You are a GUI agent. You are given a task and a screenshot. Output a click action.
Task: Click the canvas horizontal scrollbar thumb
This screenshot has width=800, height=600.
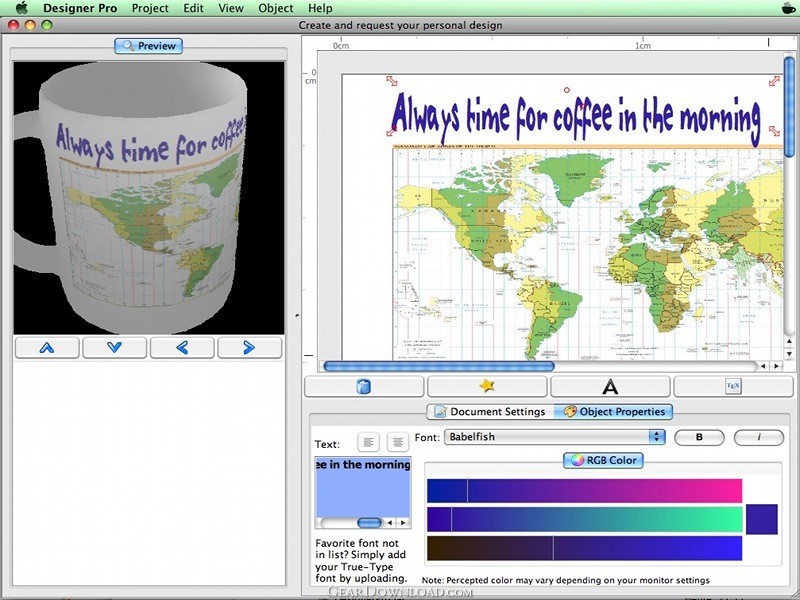click(439, 366)
